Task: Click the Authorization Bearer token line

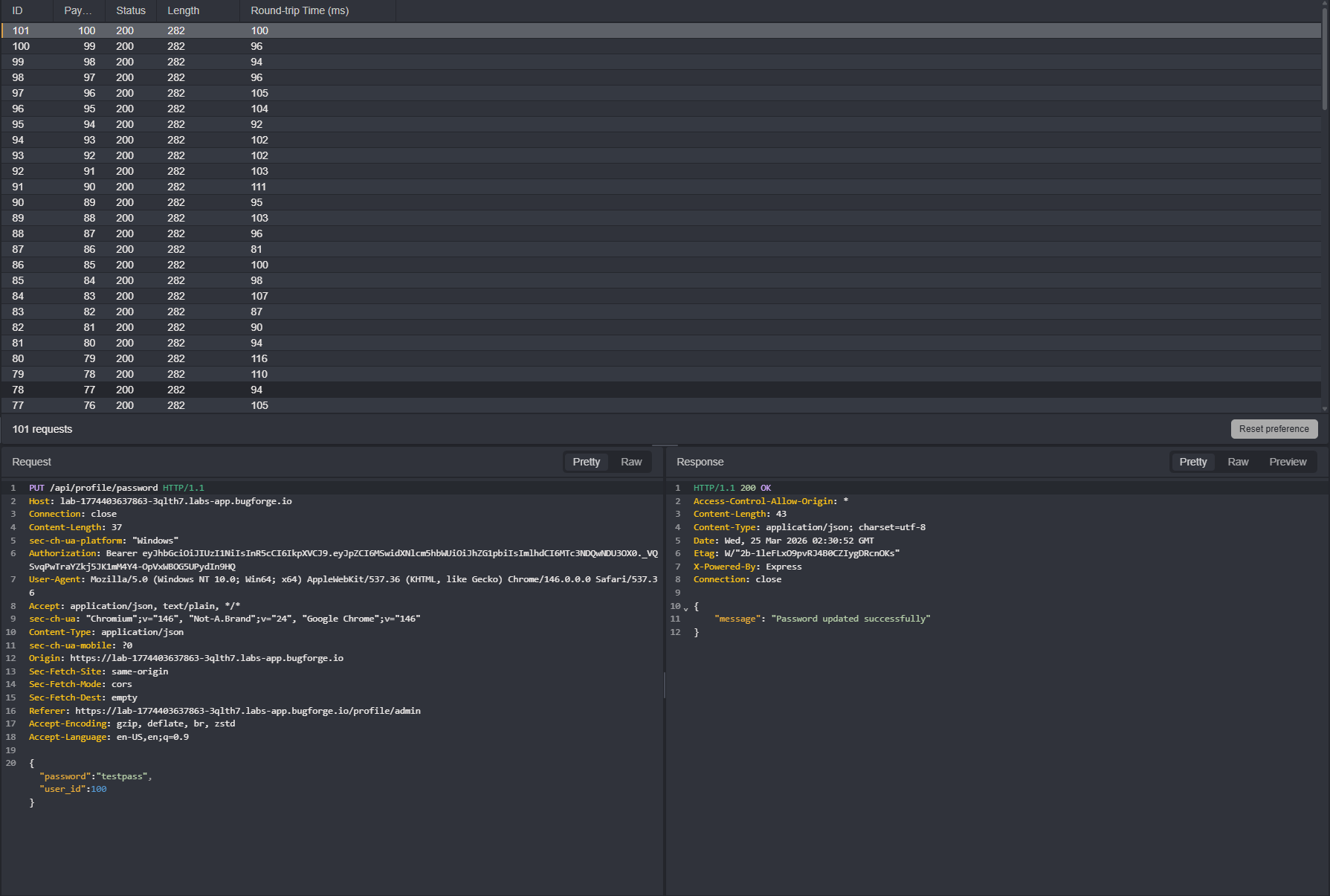Action: pos(343,560)
